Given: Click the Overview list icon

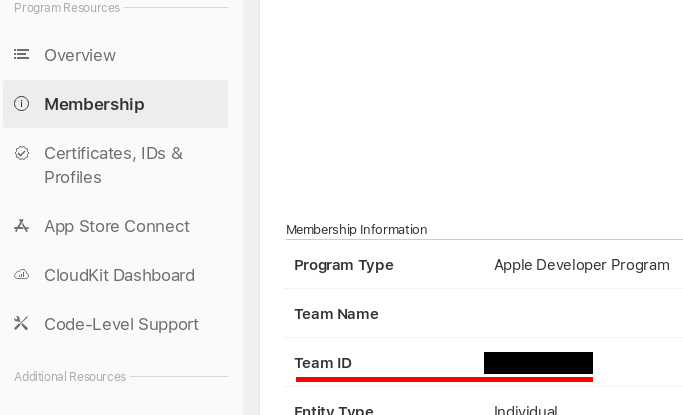Looking at the screenshot, I should tap(21, 55).
